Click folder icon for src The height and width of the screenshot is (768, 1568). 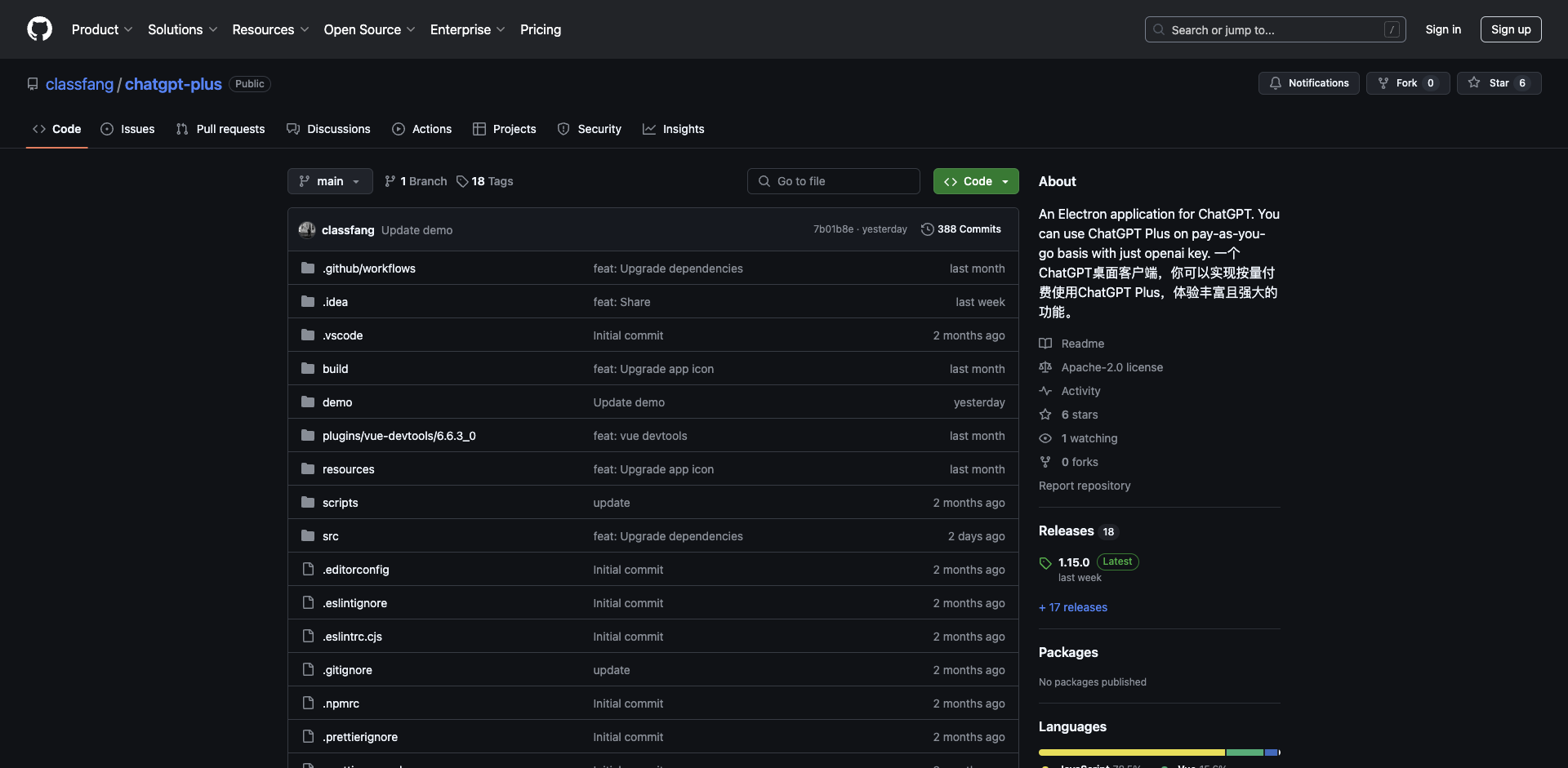pyautogui.click(x=308, y=535)
